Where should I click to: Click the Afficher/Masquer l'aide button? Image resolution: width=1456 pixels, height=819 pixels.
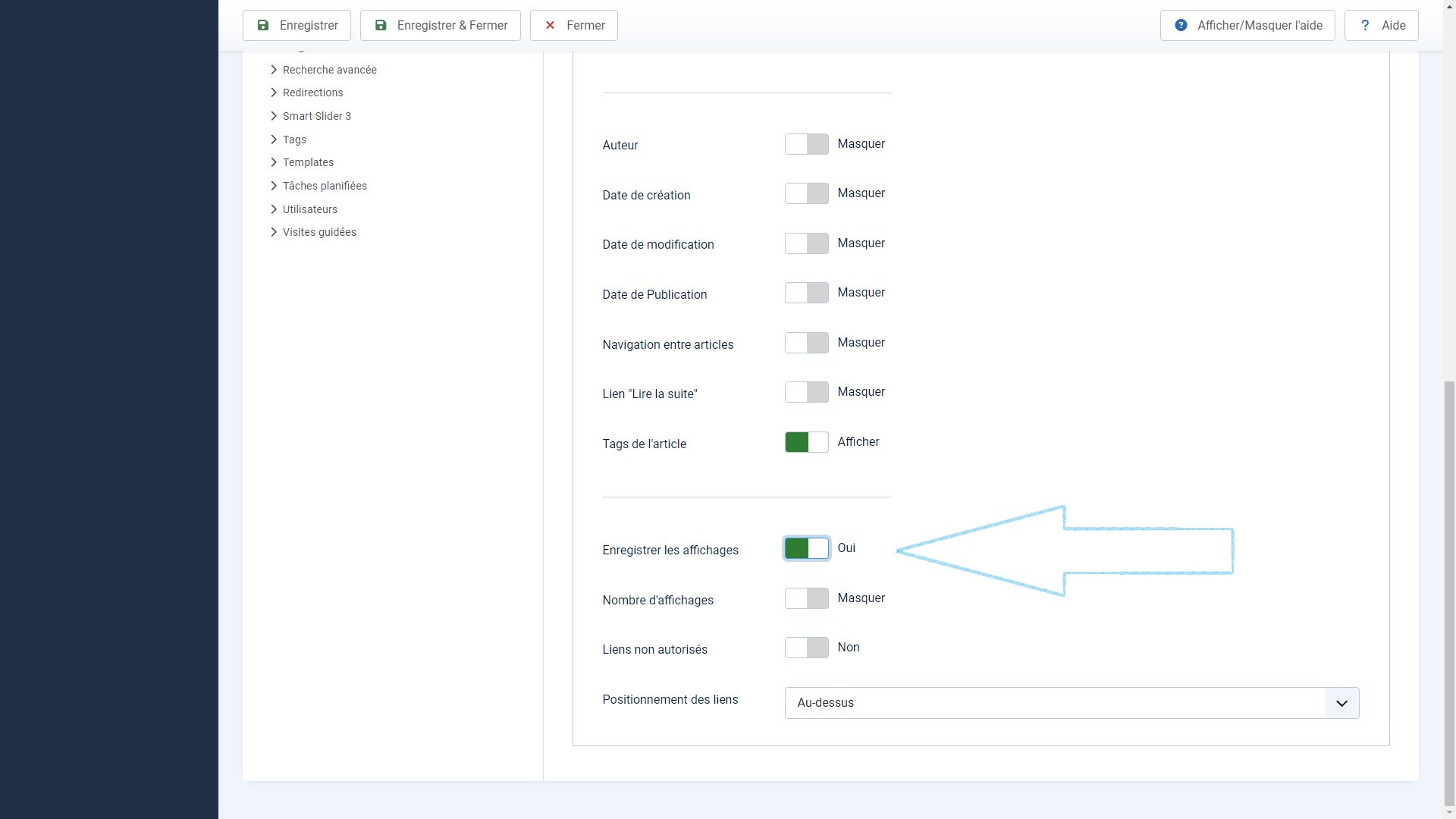(1247, 25)
